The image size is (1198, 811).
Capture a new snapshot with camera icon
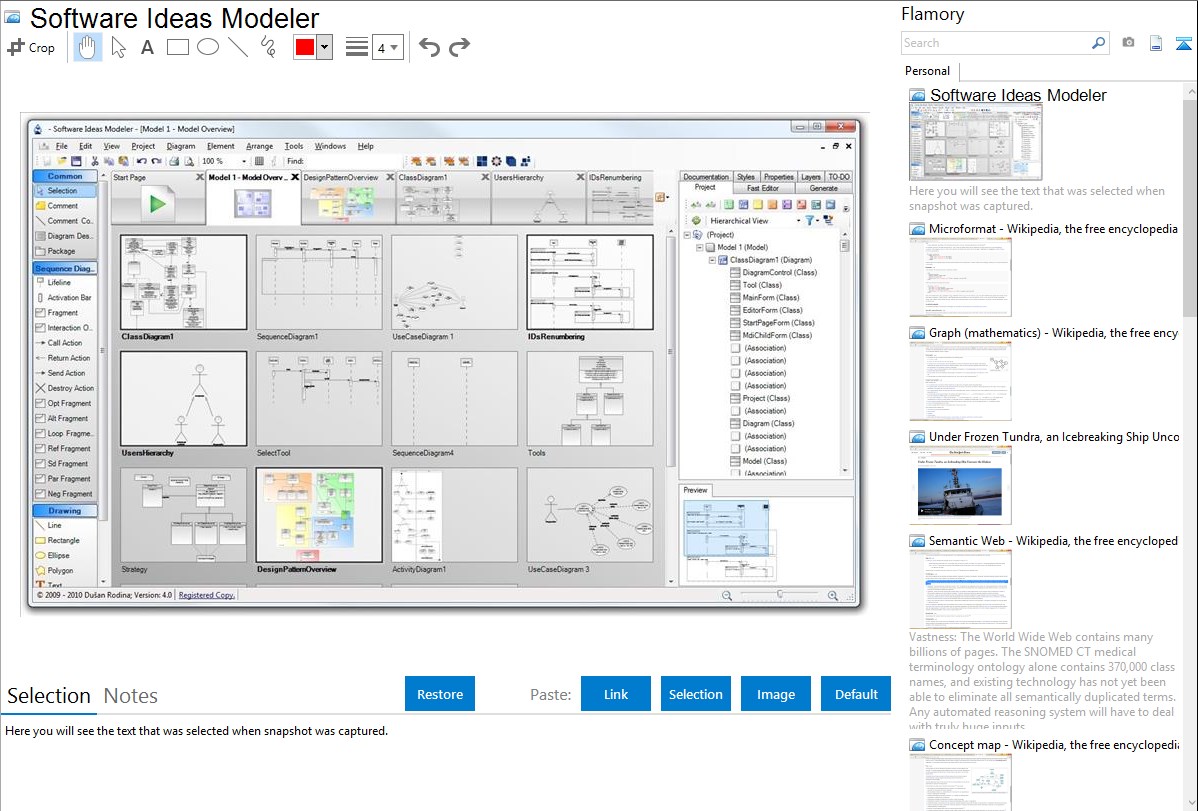tap(1128, 43)
